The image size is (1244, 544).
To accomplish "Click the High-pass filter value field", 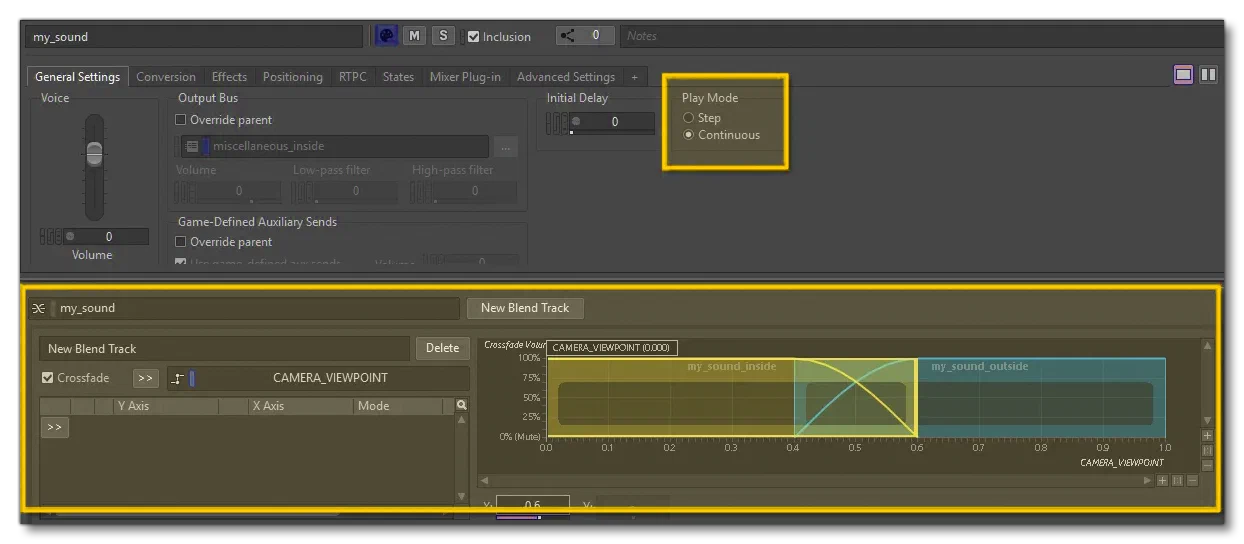I will [x=475, y=190].
